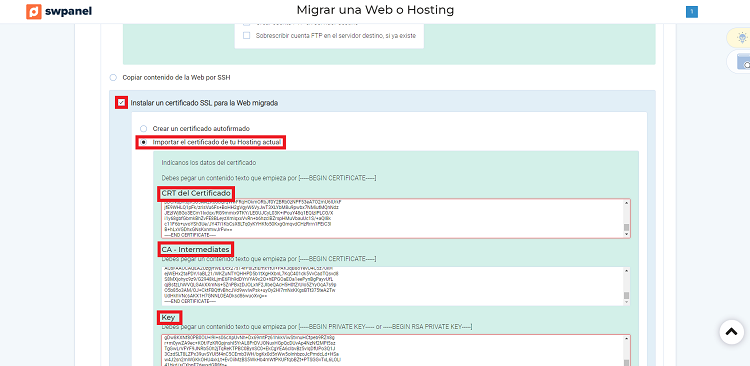Click the END CERTIFICATE line in CRT text area
Viewport: 750px width, 366px height.
click(x=190, y=235)
